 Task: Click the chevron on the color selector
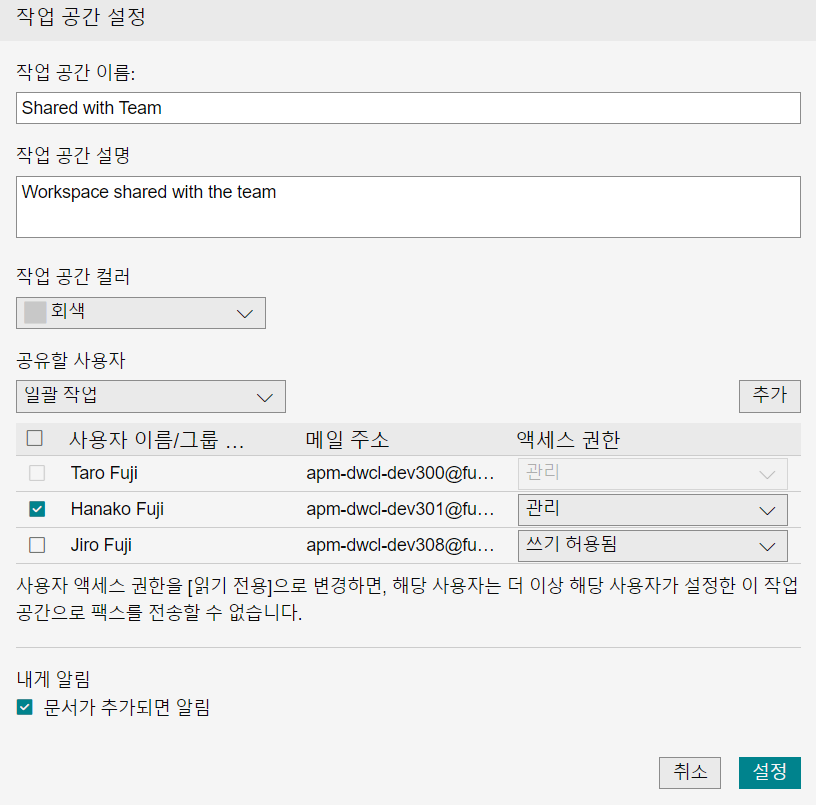point(244,313)
